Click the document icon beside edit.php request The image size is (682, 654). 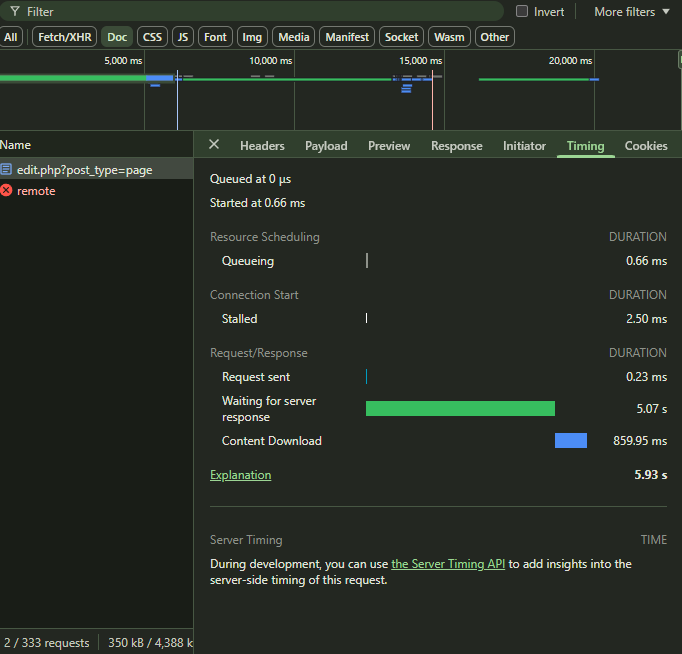click(7, 170)
